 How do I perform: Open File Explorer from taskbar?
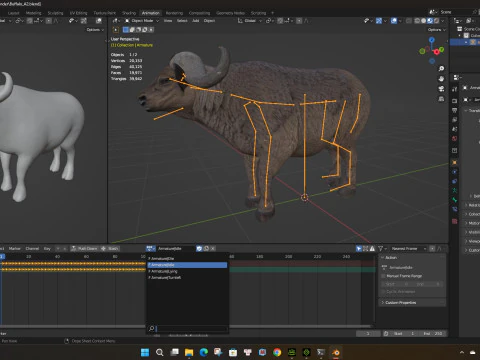tap(189, 352)
